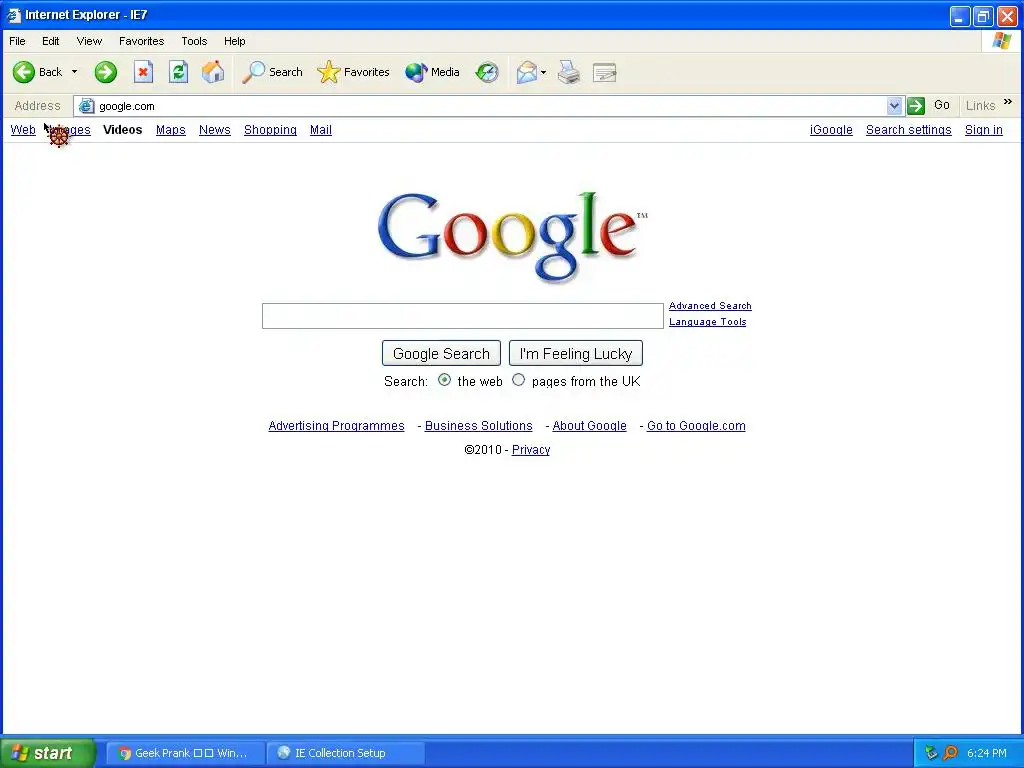Click the orange magnifier tray icon
The image size is (1024, 768).
[x=951, y=753]
